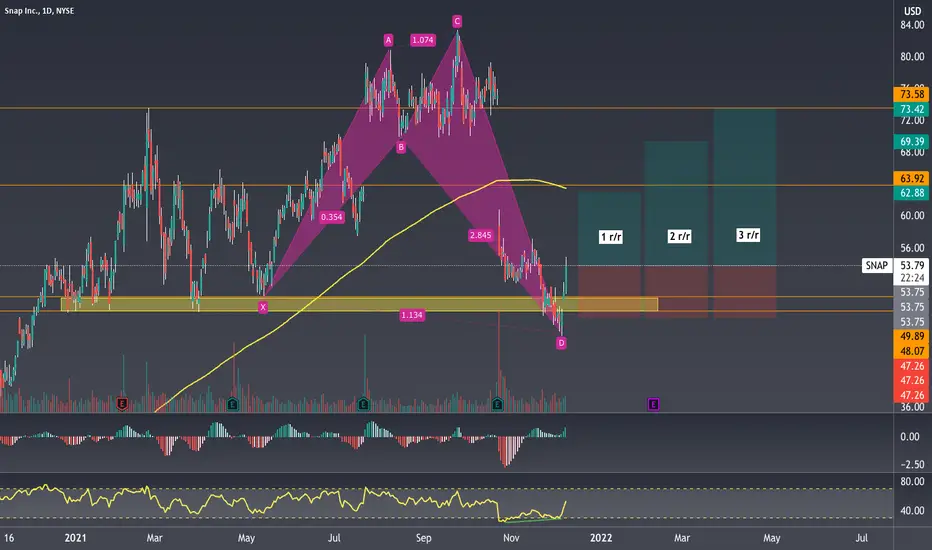
Task: Click the orange 48.07 price label
Action: tap(912, 351)
